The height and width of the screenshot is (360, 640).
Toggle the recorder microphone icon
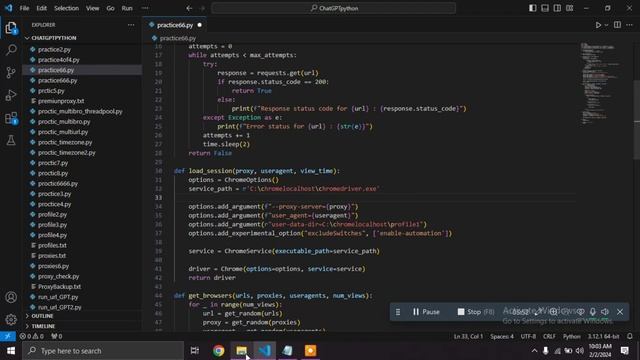point(593,311)
